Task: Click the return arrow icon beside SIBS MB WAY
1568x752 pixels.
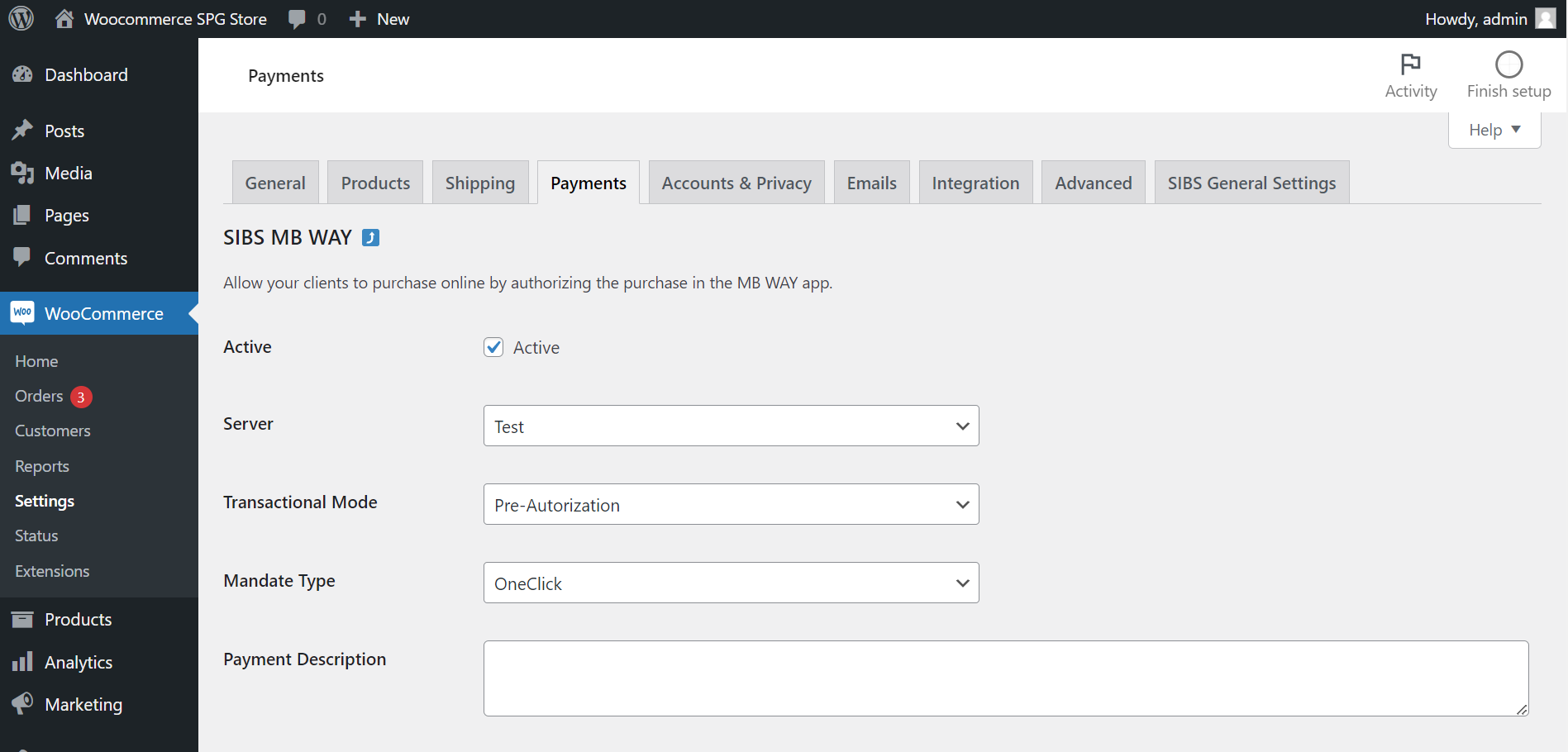Action: point(371,238)
